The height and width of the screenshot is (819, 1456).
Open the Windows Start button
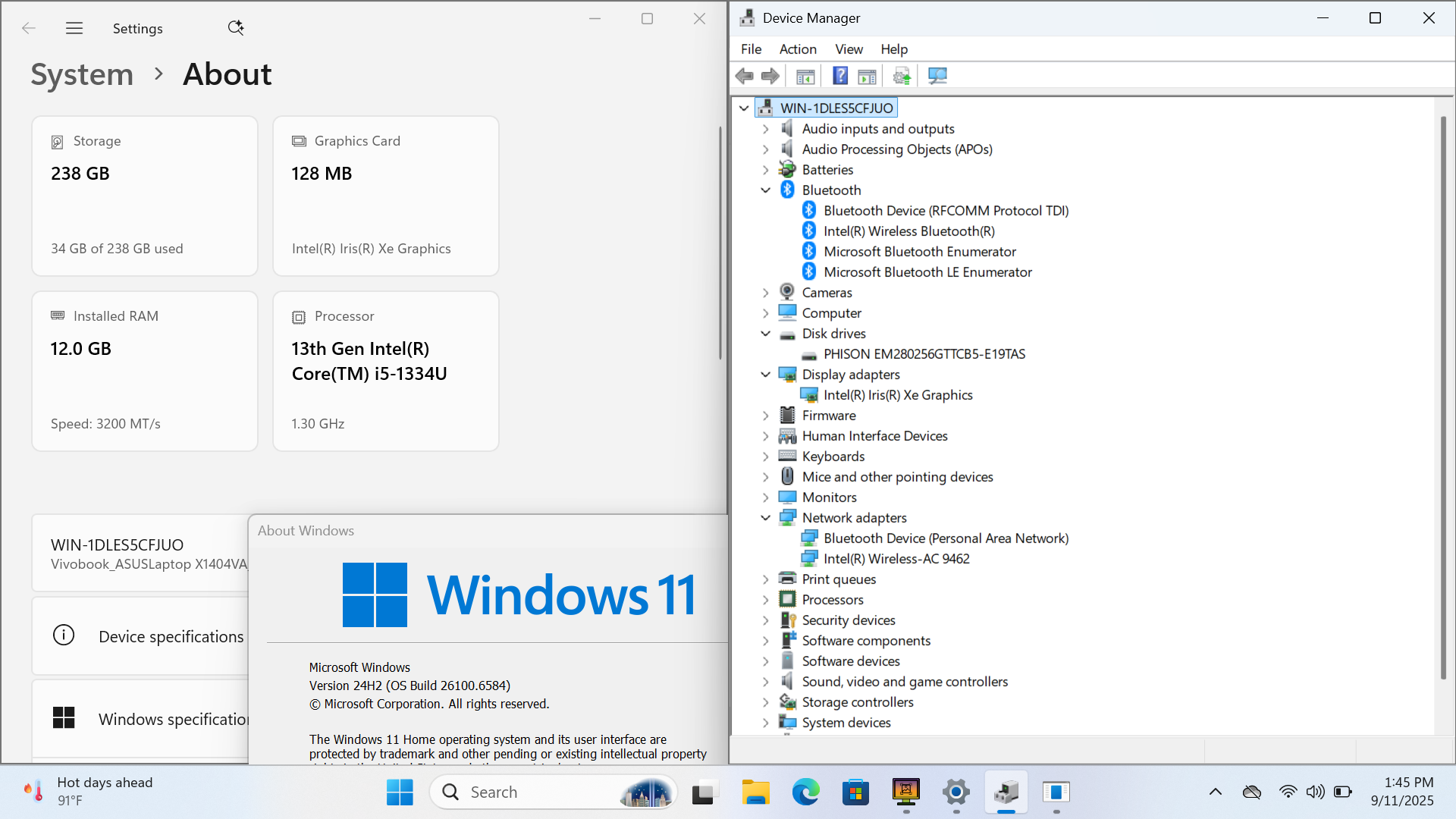point(400,792)
